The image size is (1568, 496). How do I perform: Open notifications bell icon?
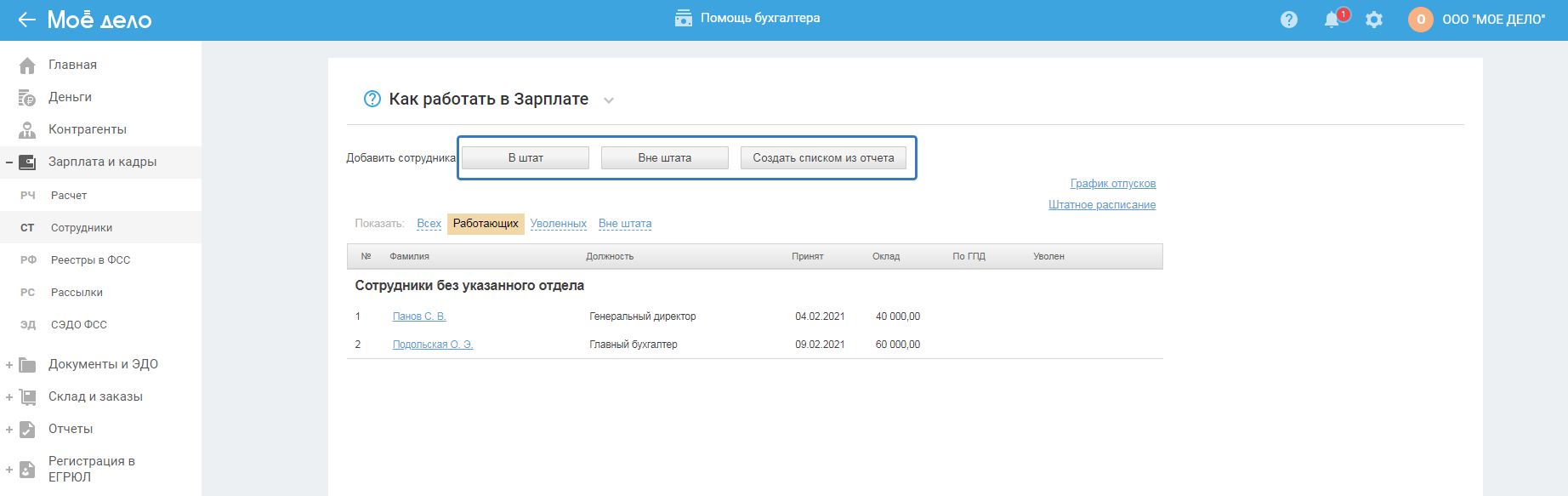click(1332, 20)
